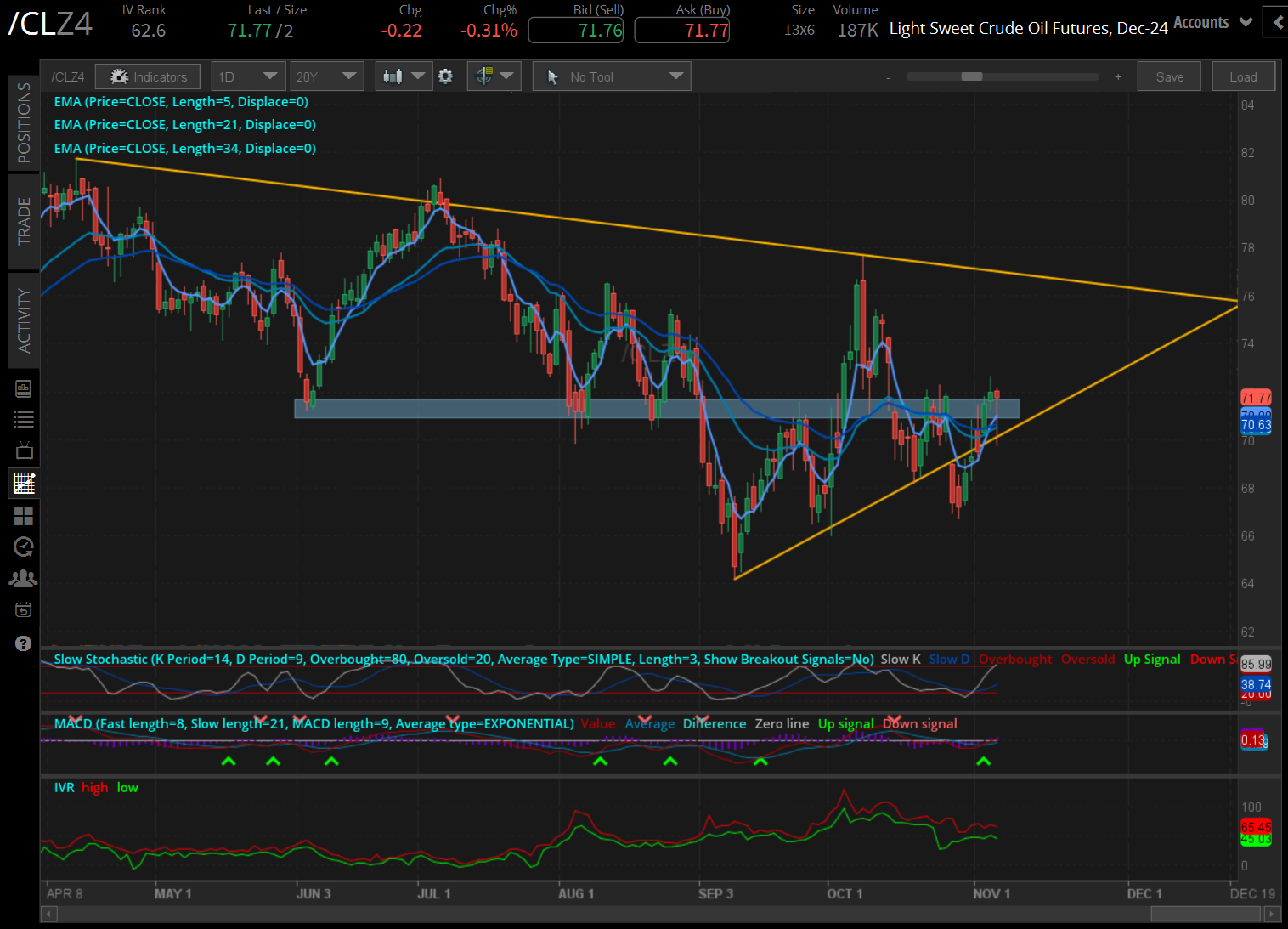
Task: Select the Slow Stochastic study label
Action: tap(464, 659)
